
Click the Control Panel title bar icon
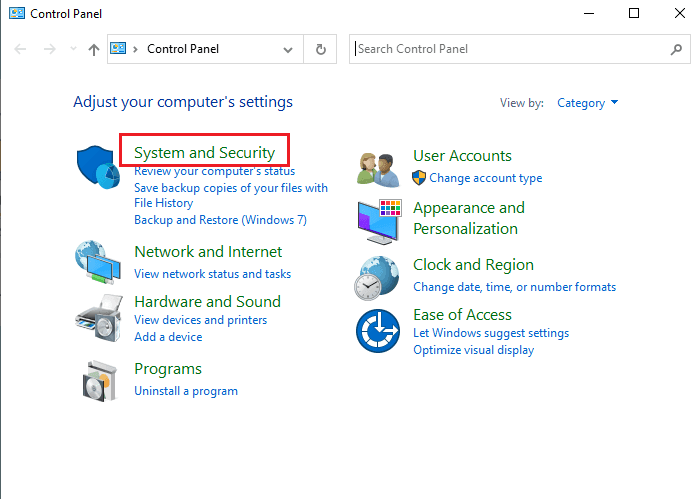click(17, 13)
